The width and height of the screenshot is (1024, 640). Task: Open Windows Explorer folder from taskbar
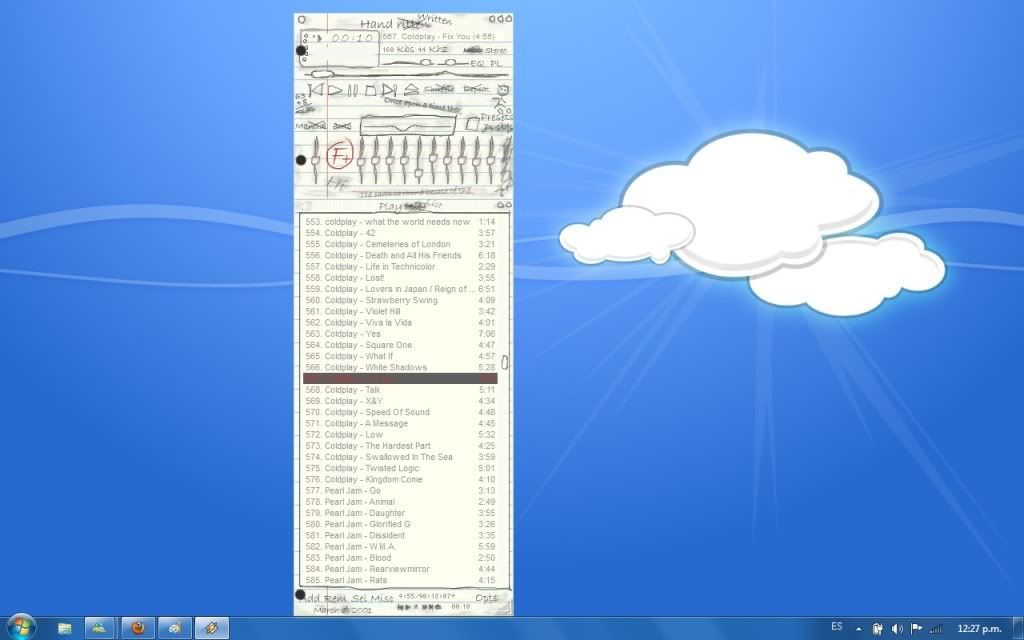[x=65, y=628]
